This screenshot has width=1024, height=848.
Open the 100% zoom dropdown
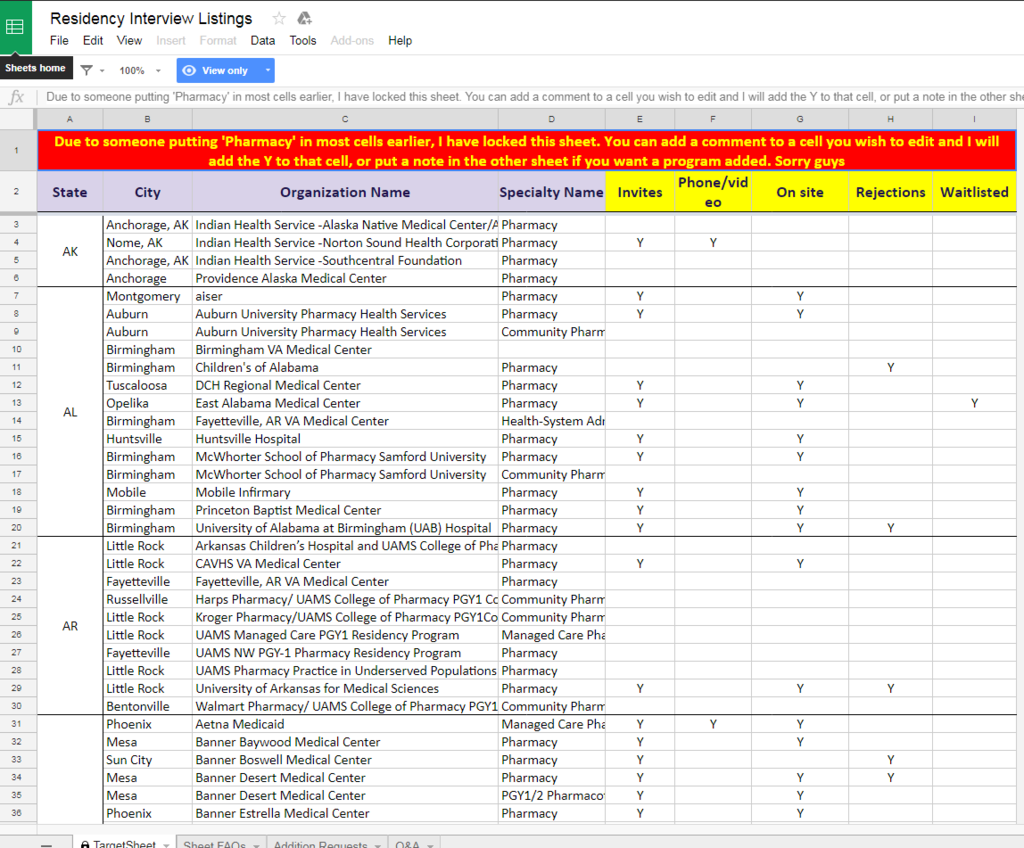pos(140,71)
